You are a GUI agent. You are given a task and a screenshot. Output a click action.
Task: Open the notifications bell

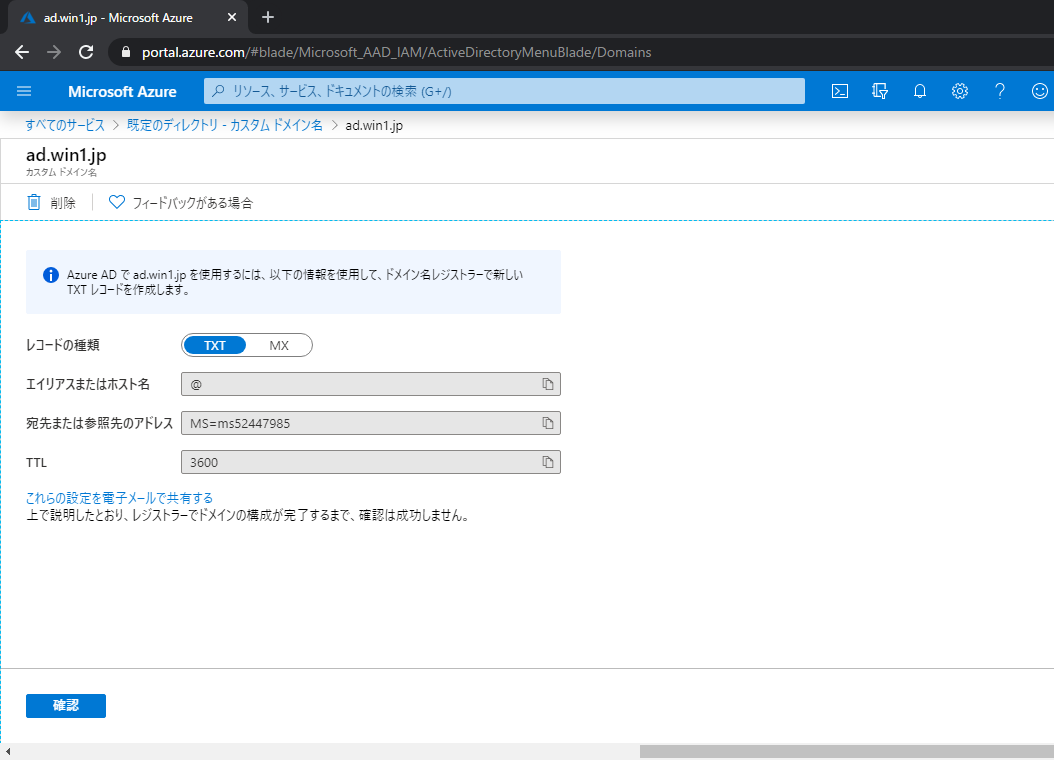coord(920,91)
